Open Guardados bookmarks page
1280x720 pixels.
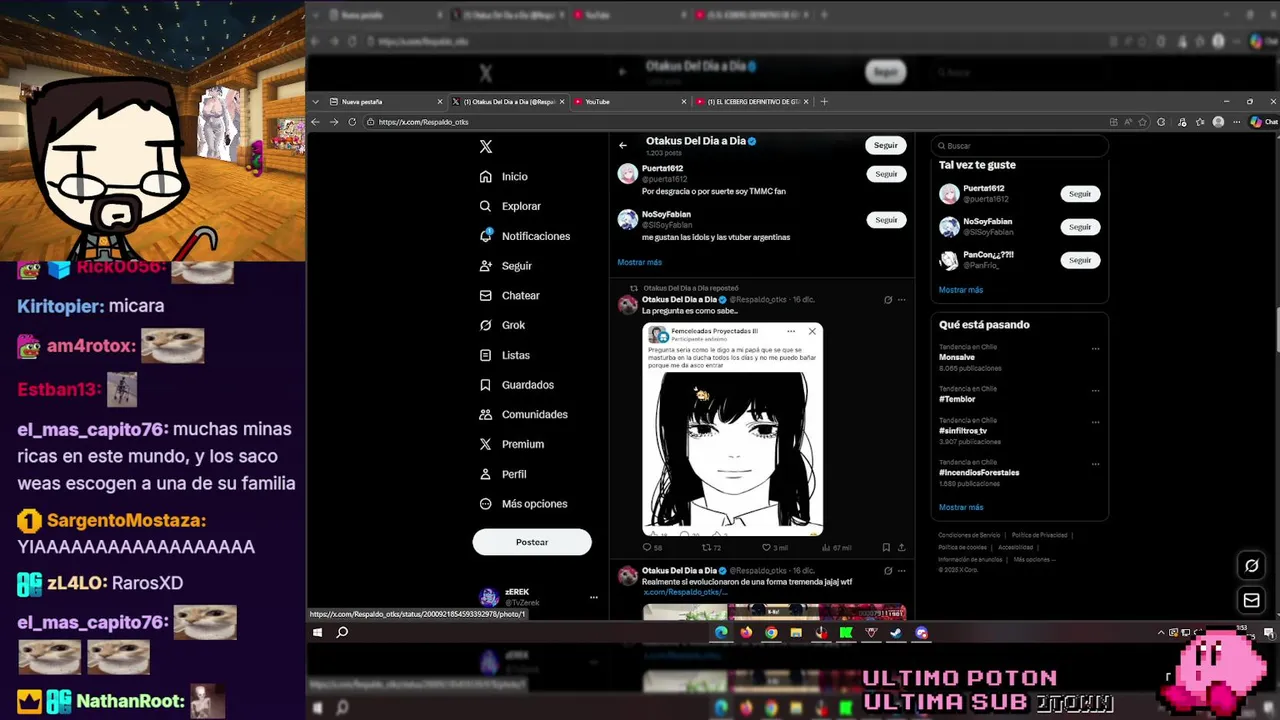(x=516, y=385)
